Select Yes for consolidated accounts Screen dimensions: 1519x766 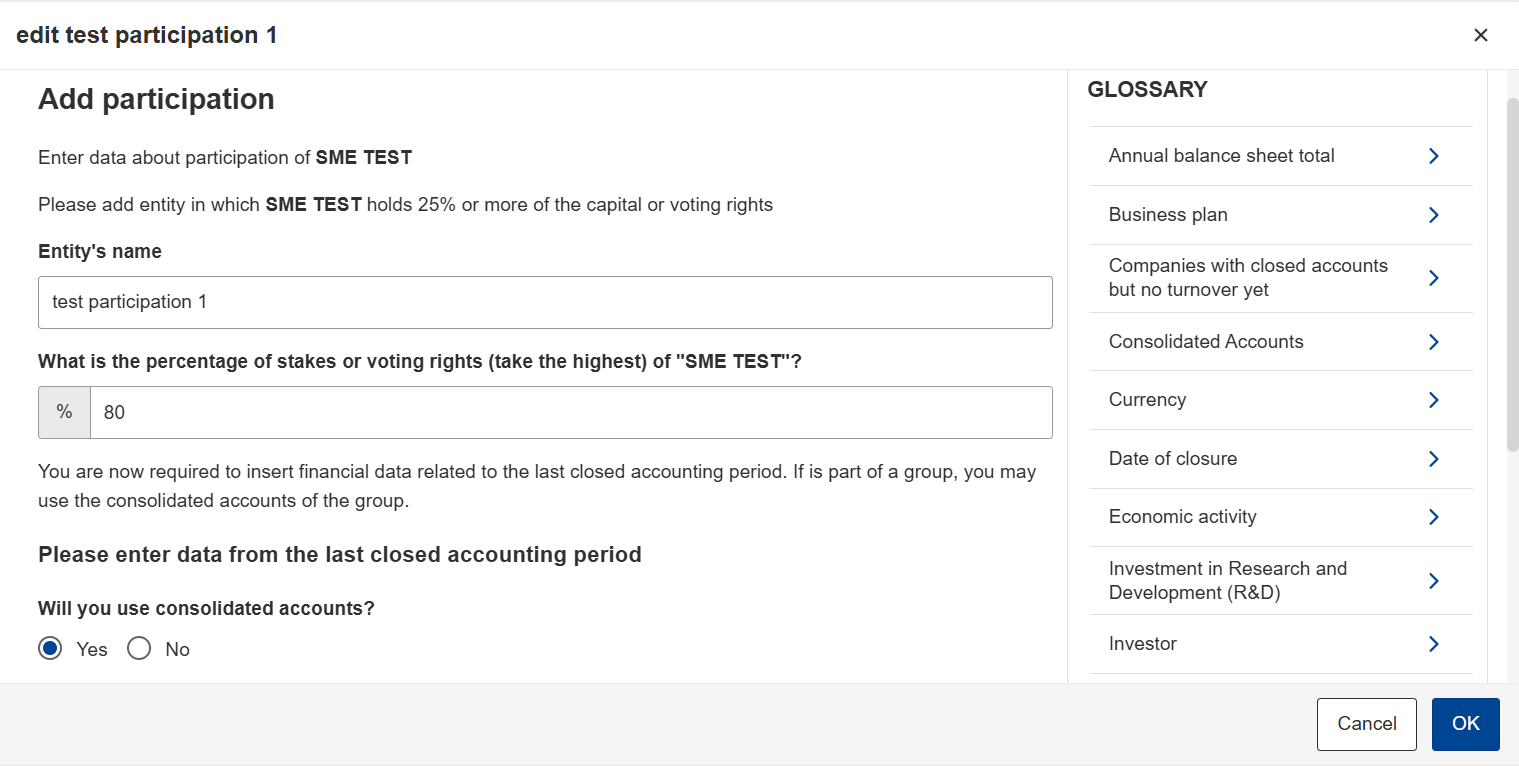click(x=50, y=649)
